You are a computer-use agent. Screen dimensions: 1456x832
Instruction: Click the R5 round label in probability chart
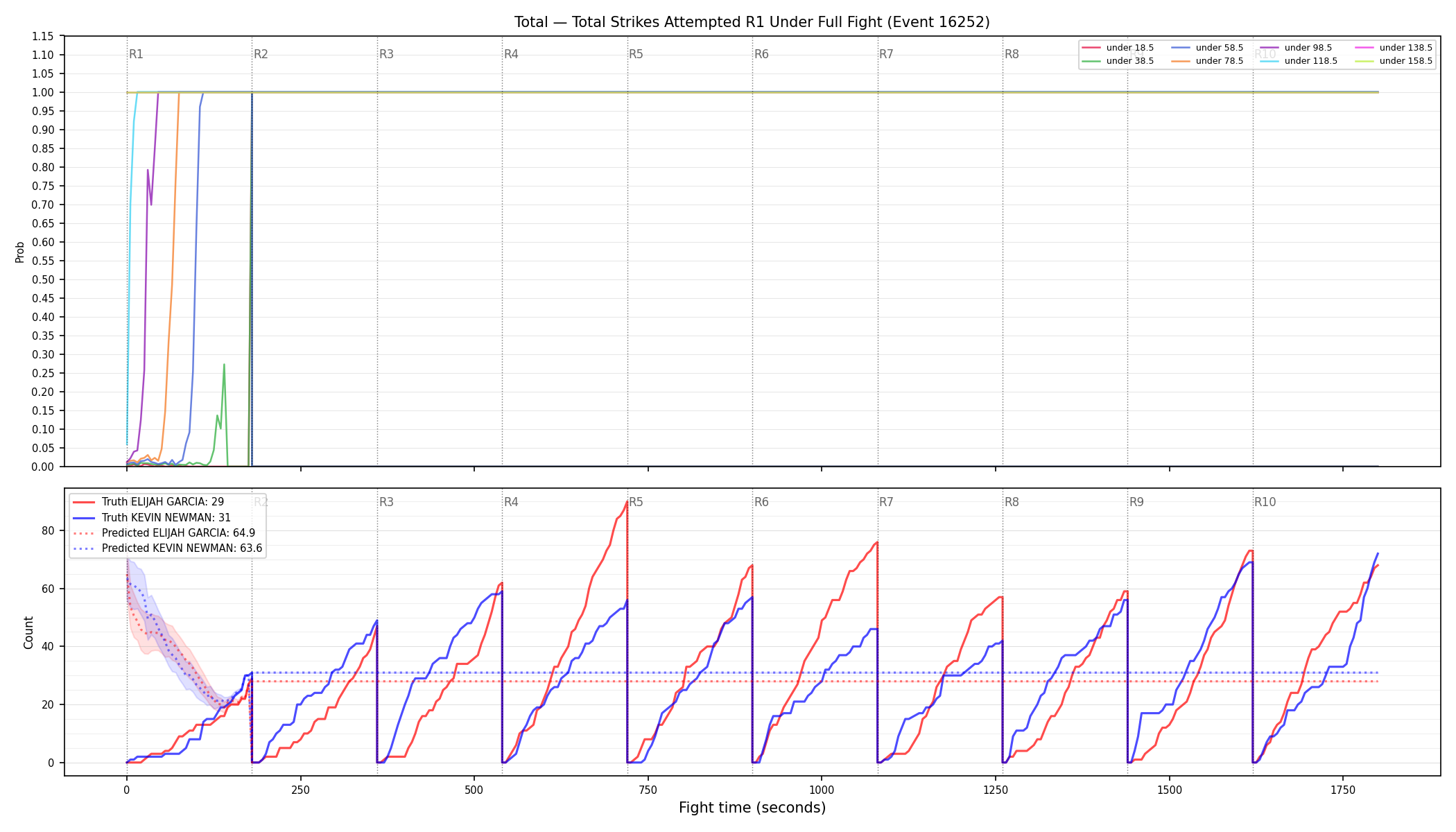click(x=636, y=54)
